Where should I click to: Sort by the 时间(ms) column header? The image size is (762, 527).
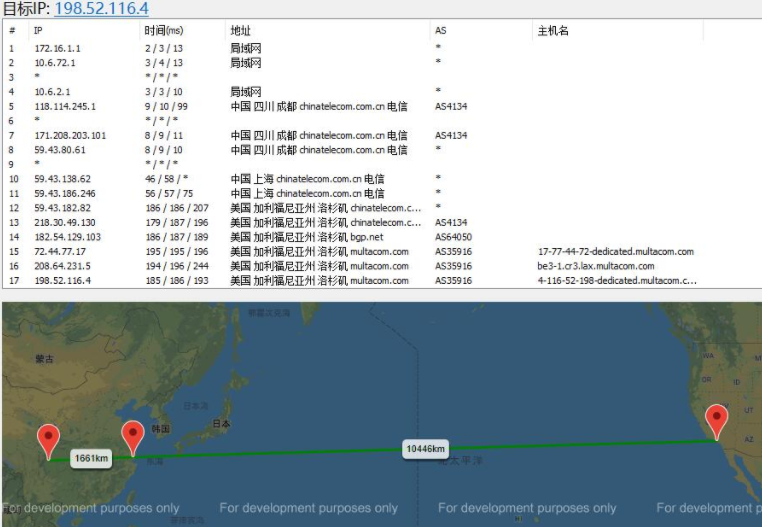pyautogui.click(x=164, y=31)
